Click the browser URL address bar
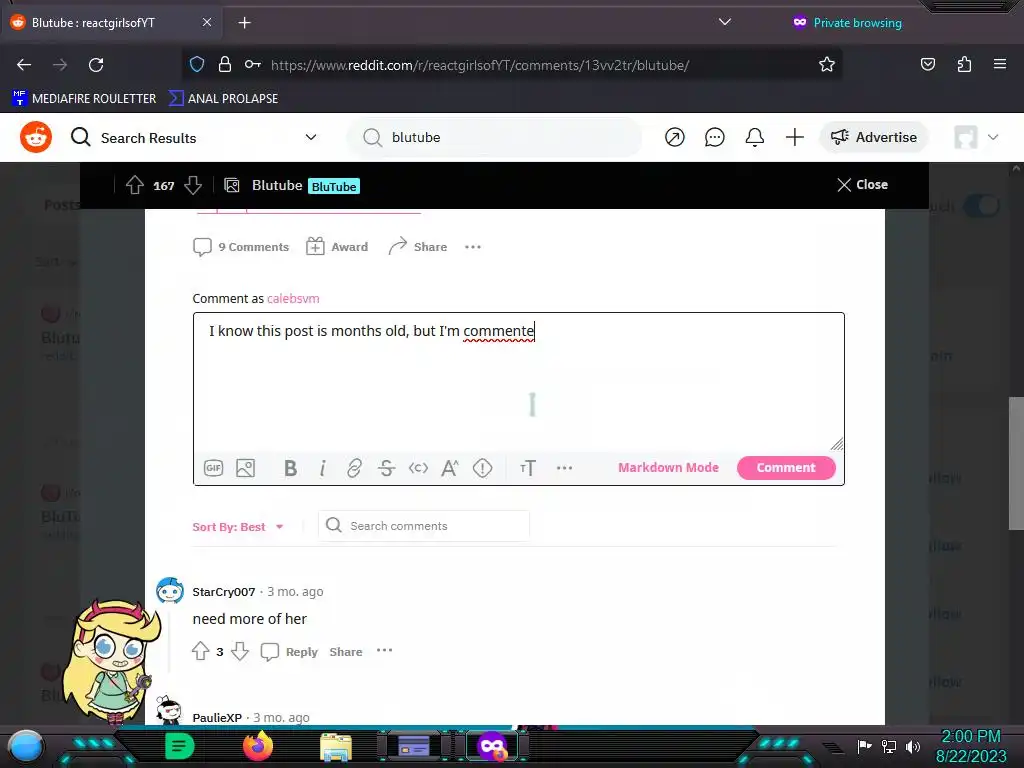 [512, 65]
